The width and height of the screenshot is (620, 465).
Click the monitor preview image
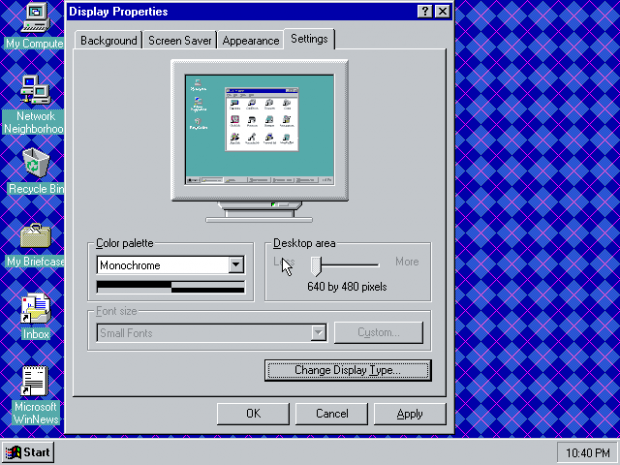click(259, 141)
